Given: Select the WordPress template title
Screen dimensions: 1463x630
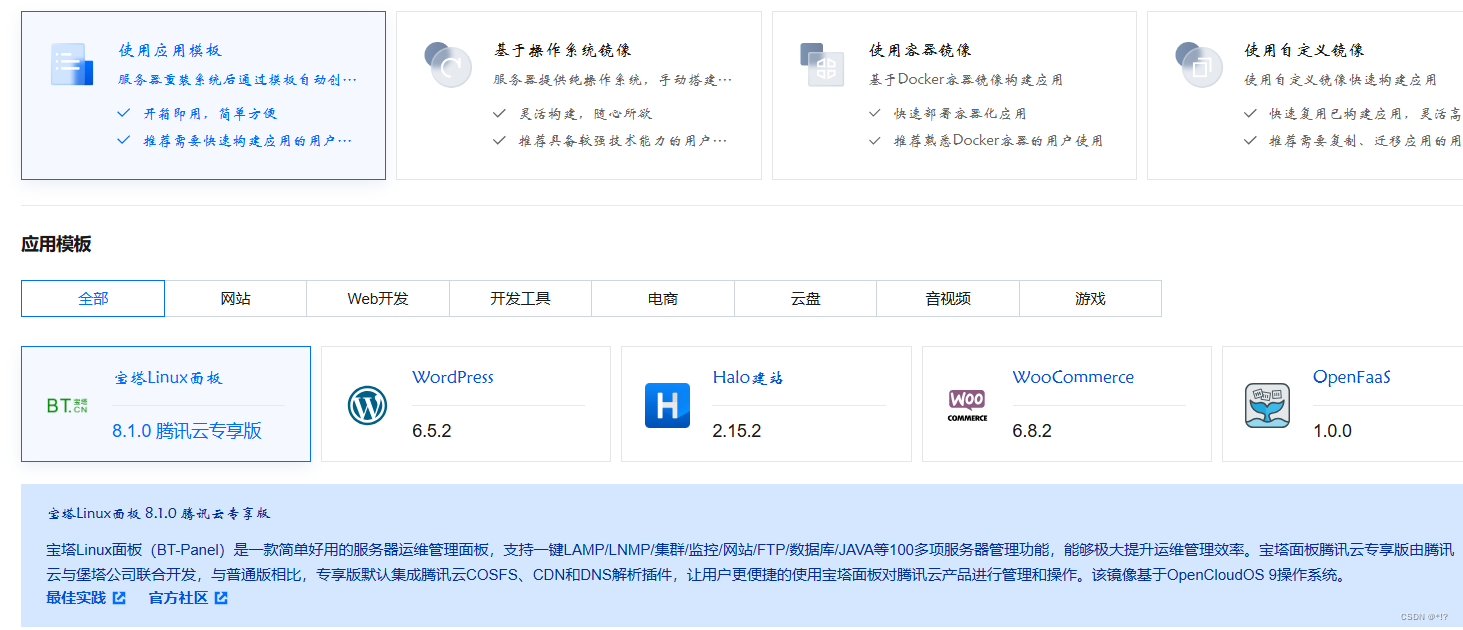Looking at the screenshot, I should point(453,377).
